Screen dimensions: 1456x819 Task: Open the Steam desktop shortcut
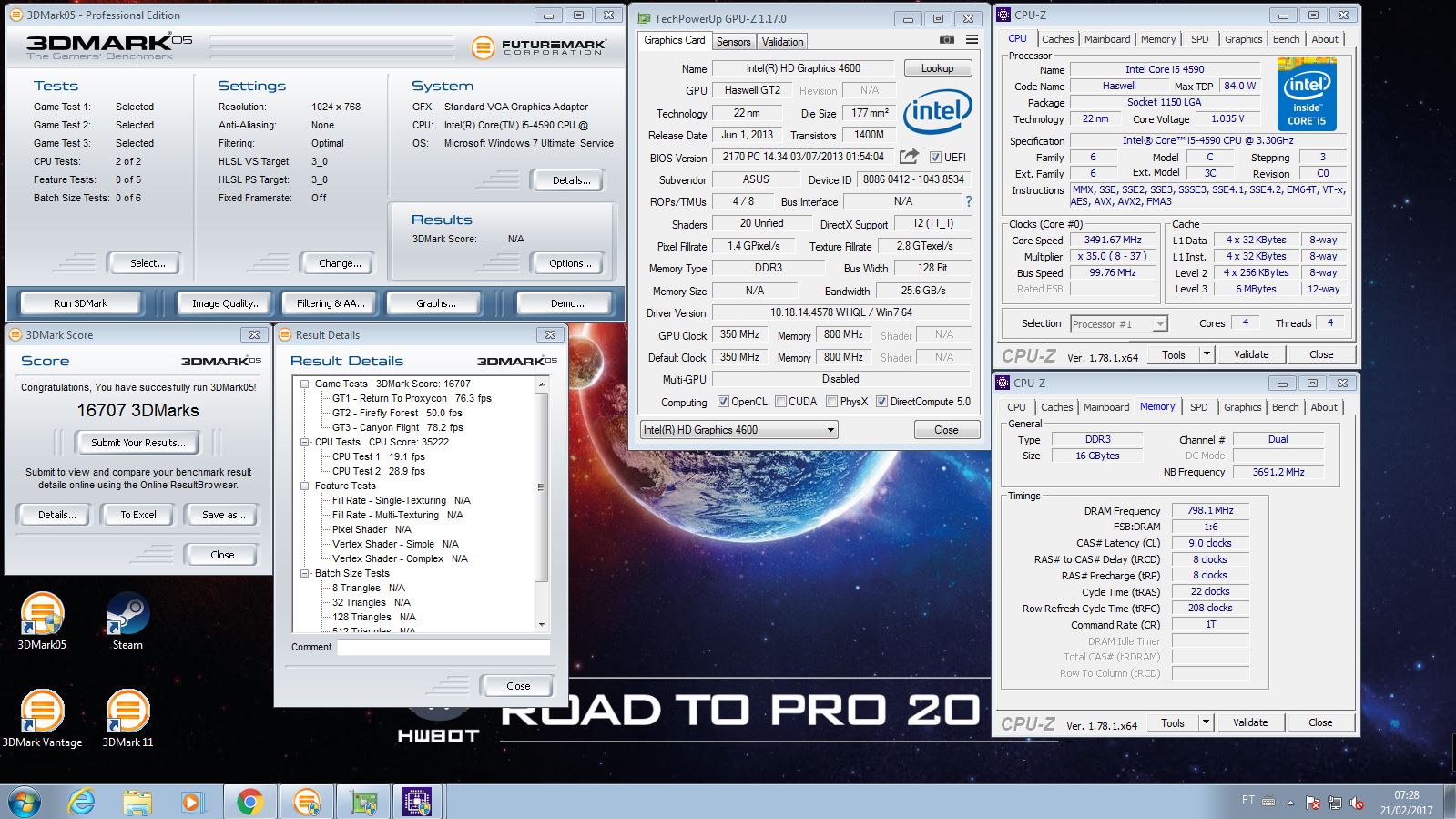click(127, 621)
